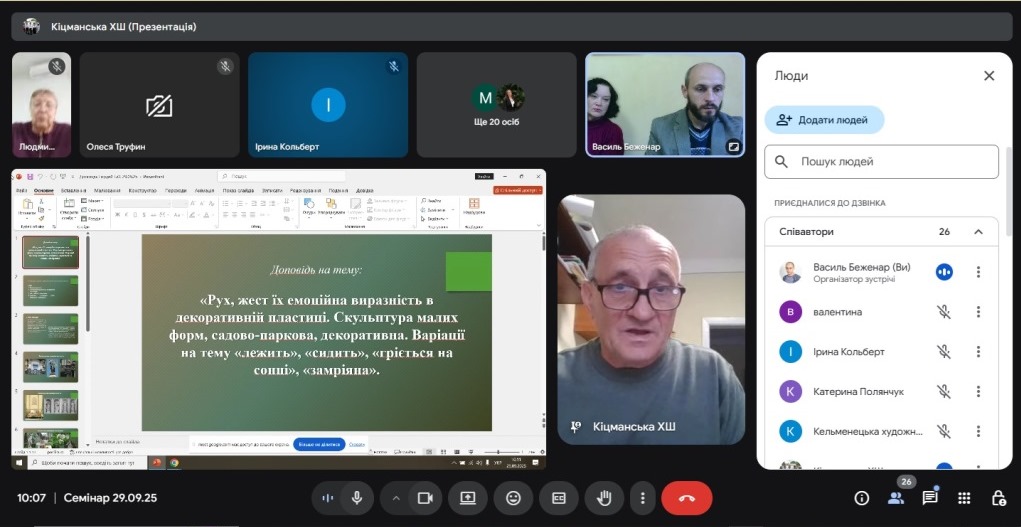Open meeting details info icon
This screenshot has width=1021, height=527.
tap(861, 498)
